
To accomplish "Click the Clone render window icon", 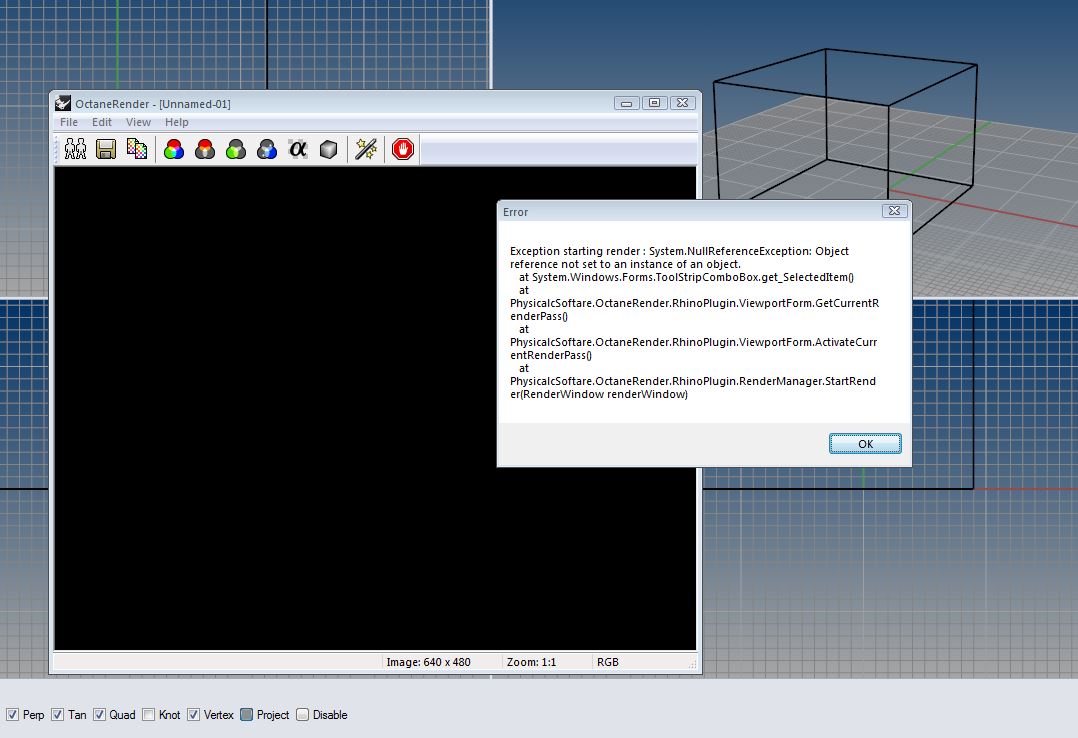I will coord(75,149).
